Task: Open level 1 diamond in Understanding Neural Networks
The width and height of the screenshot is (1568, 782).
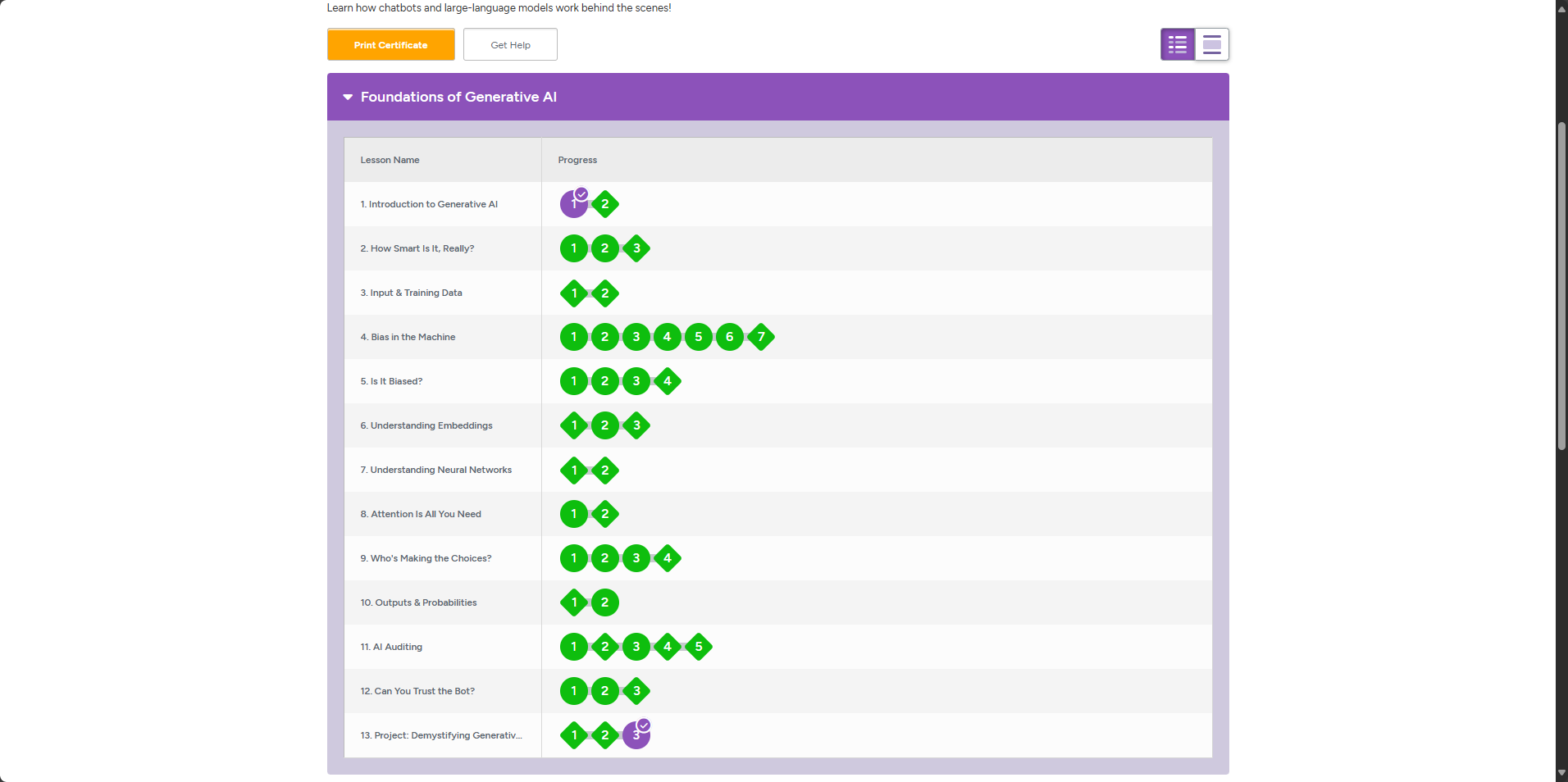Action: point(574,470)
